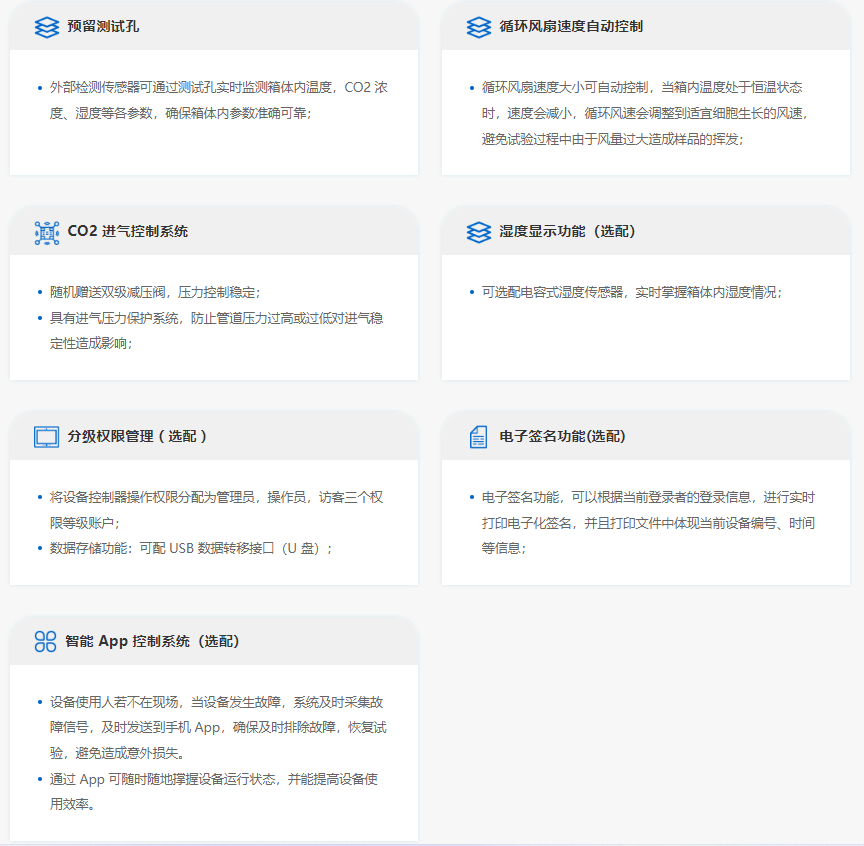Viewport: 864px width, 846px height.
Task: Select the CO2 进气控制系统 chip icon
Action: click(46, 232)
